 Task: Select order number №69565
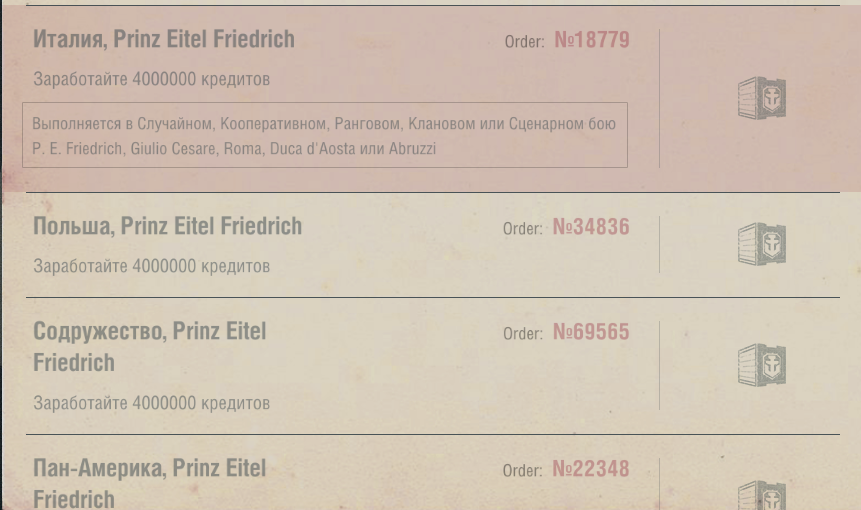click(591, 332)
